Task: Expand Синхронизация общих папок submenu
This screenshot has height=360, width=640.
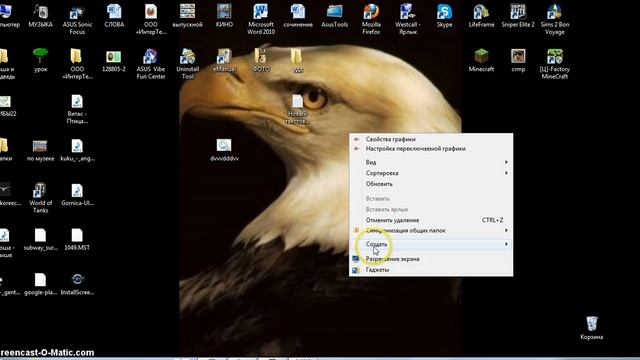Action: point(431,231)
